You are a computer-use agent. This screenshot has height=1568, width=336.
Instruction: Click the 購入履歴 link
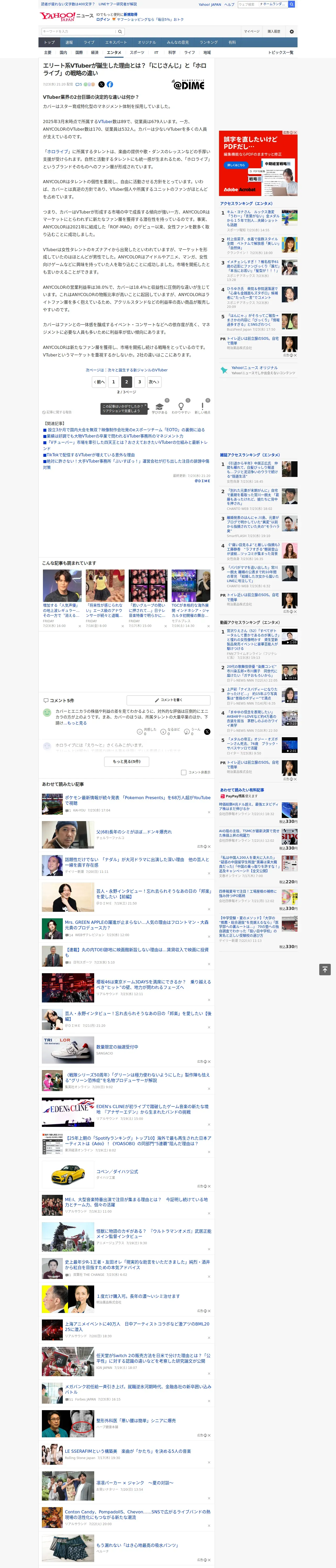(x=274, y=32)
